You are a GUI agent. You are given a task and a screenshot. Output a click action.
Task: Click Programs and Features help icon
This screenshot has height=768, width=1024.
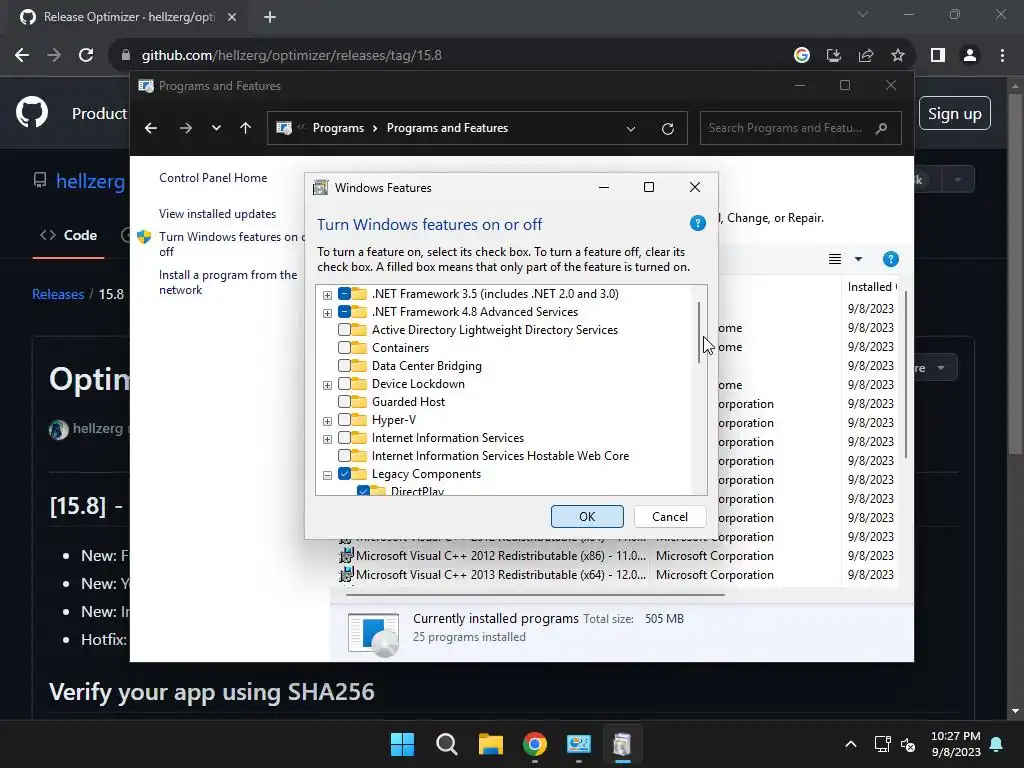coord(890,259)
